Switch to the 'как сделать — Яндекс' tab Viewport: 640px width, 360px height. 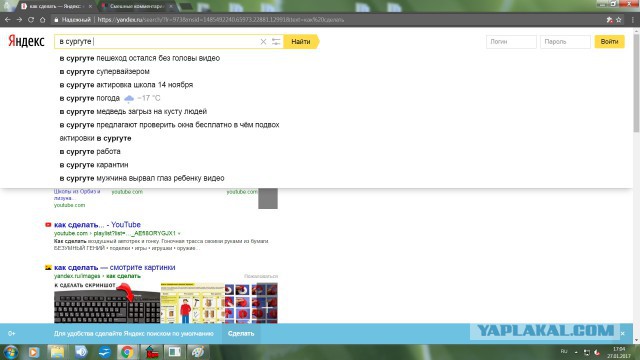click(x=55, y=7)
